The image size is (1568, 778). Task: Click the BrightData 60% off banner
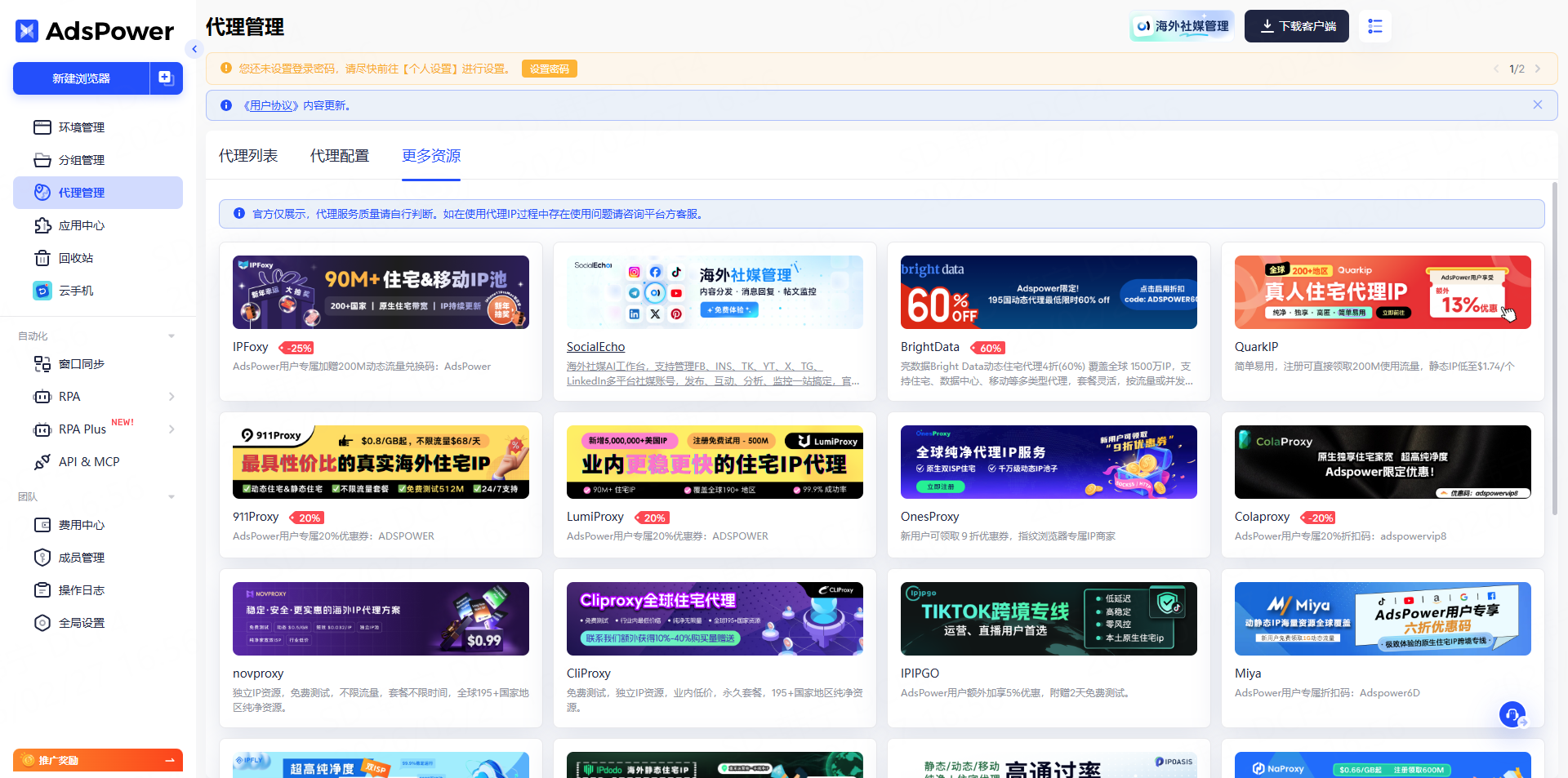[x=1049, y=292]
